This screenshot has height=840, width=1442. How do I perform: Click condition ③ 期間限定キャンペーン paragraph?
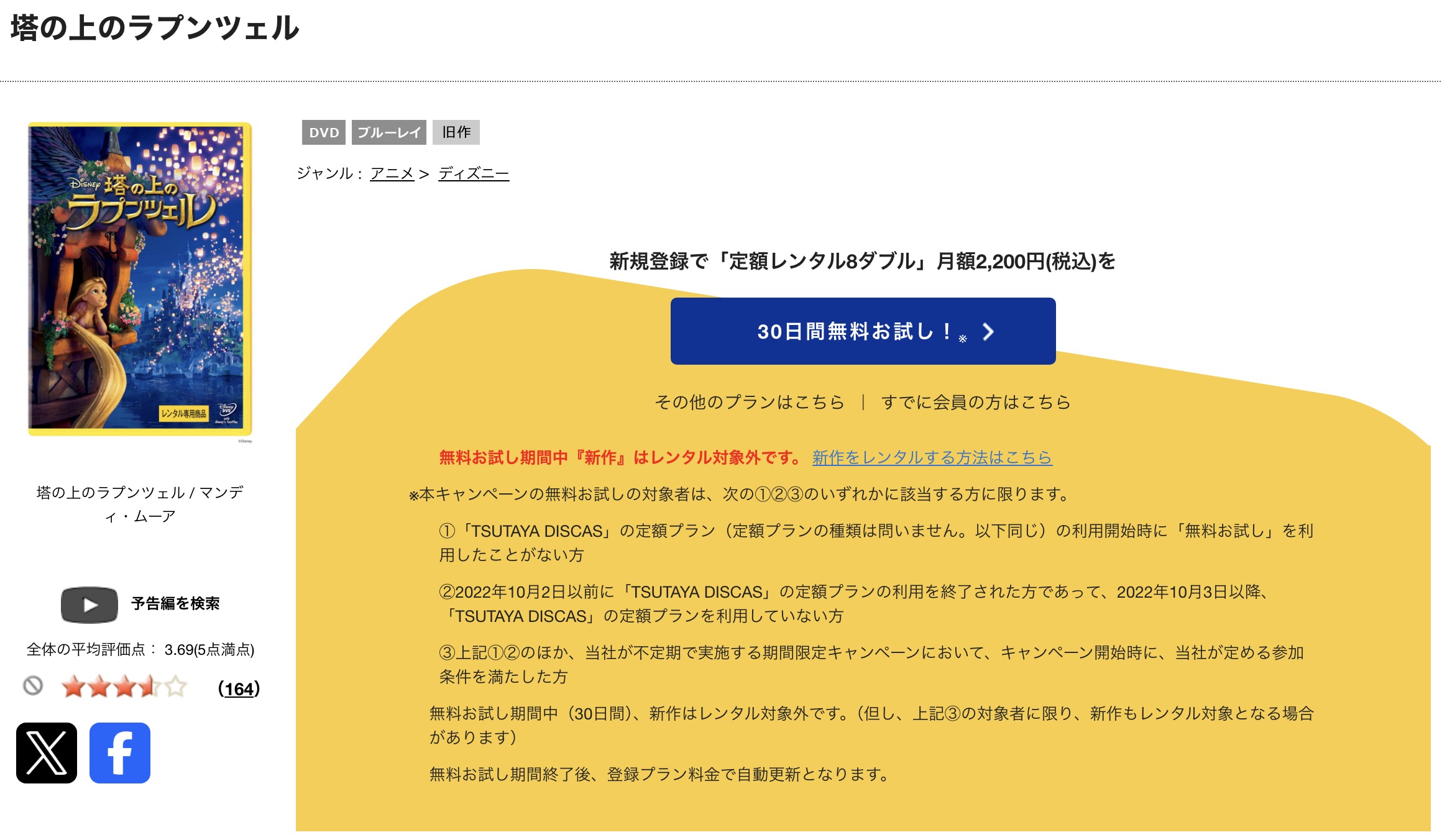pyautogui.click(x=871, y=664)
